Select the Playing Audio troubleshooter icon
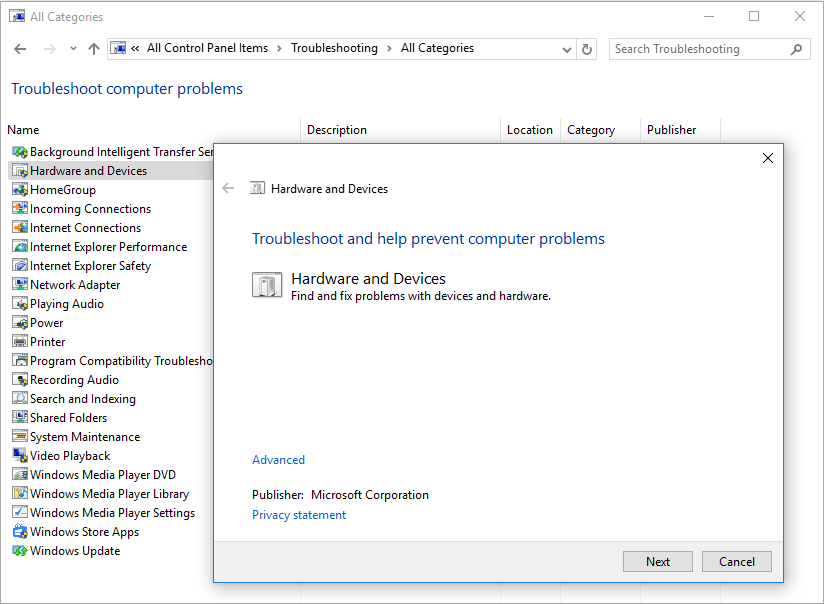Viewport: 824px width, 604px height. click(x=19, y=304)
